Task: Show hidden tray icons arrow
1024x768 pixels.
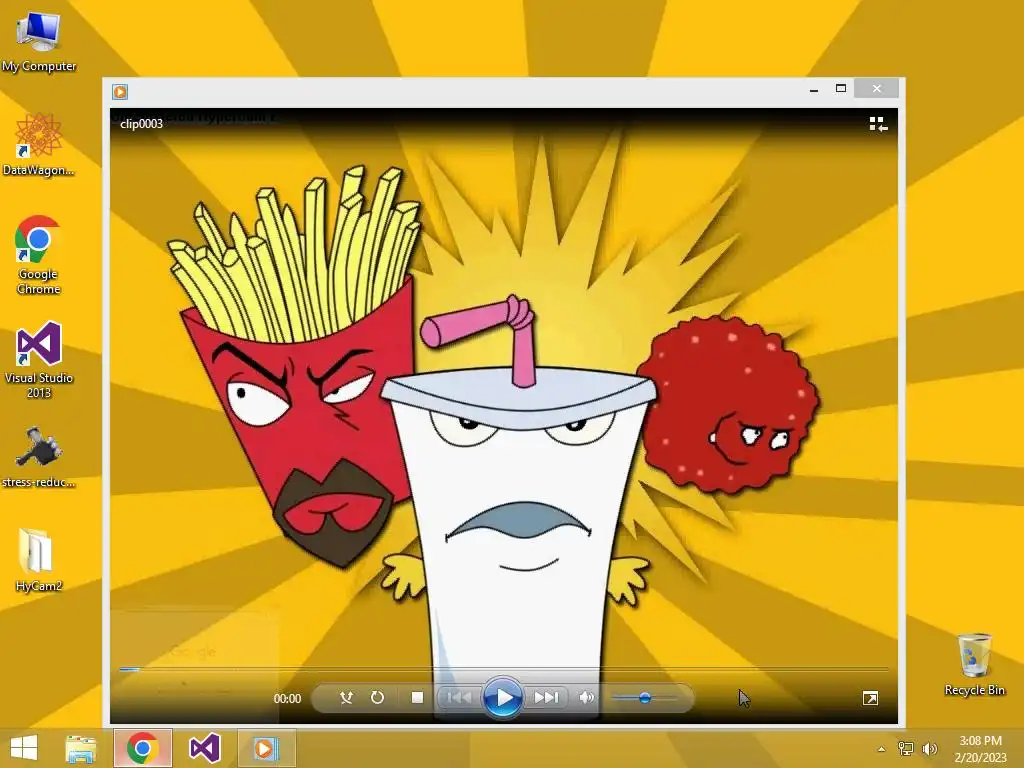Action: [881, 749]
